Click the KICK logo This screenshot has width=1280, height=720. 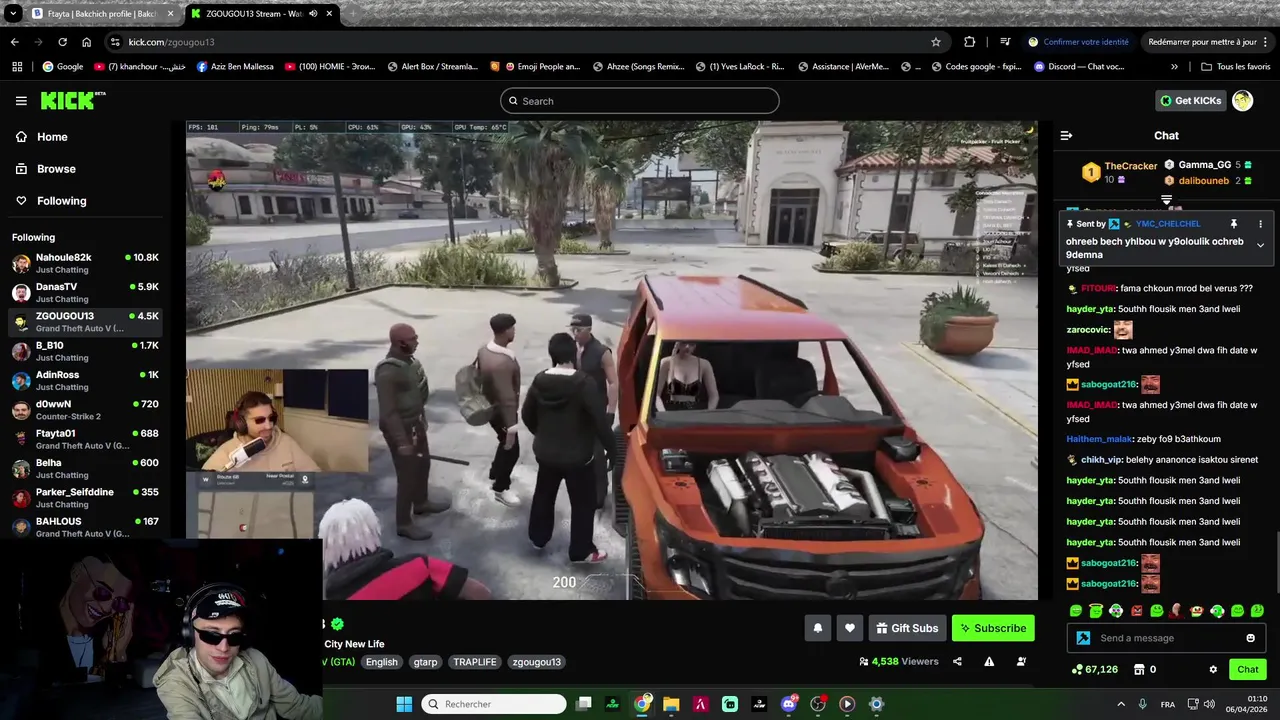click(x=72, y=100)
